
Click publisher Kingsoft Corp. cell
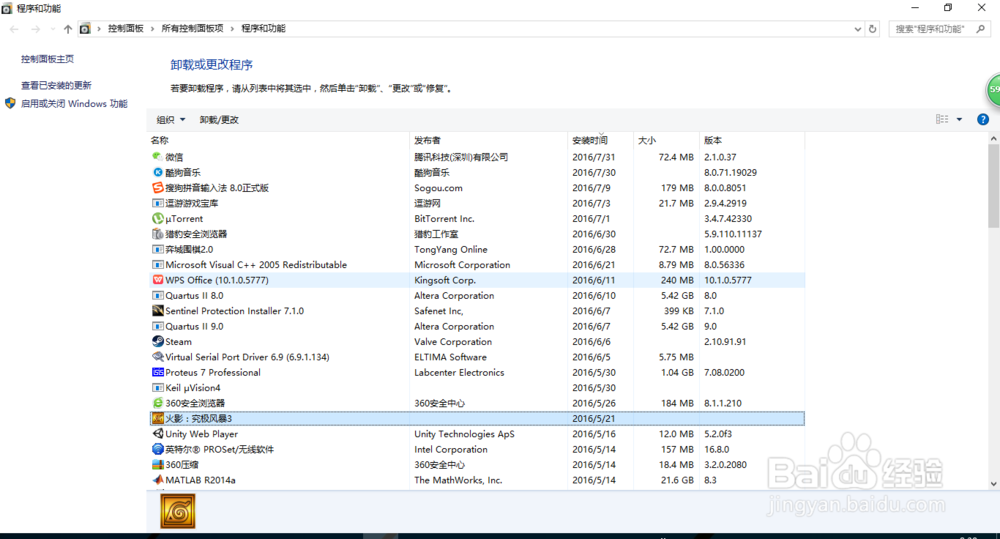pyautogui.click(x=445, y=280)
